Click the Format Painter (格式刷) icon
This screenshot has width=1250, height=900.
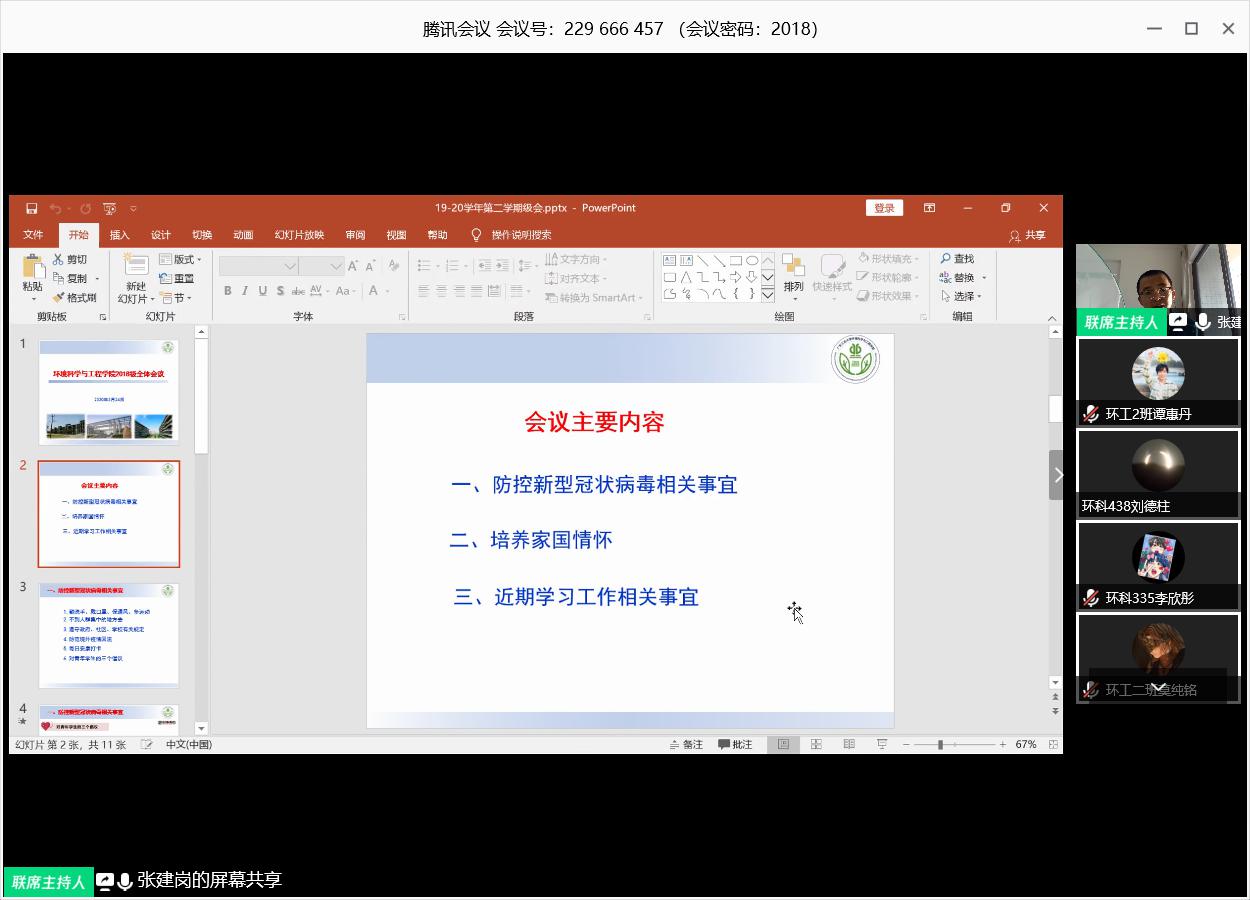click(59, 298)
